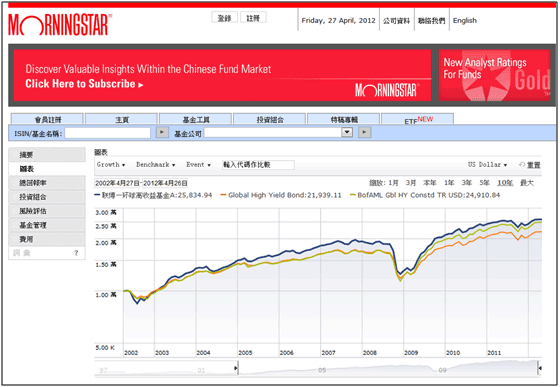The width and height of the screenshot is (560, 387).
Task: Click the timeline right range handle
Action: pos(539,368)
